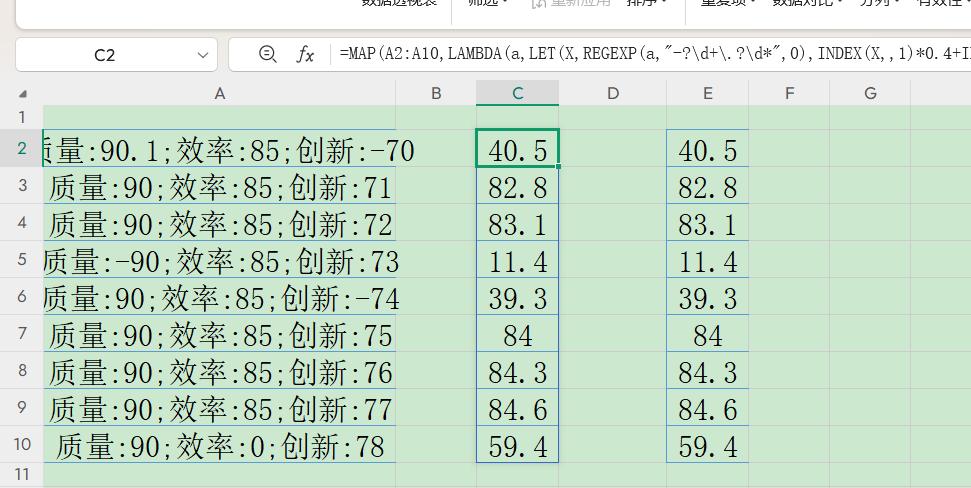Click the Name Box showing C2
This screenshot has height=488, width=971.
[x=116, y=55]
